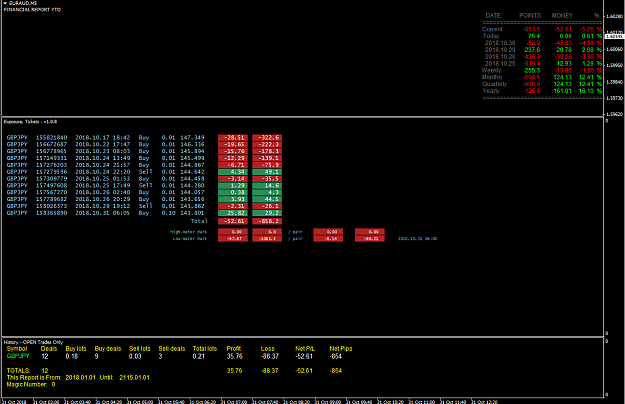Image resolution: width=625 pixels, height=404 pixels.
Task: Click the Symbol column header in history
Action: [x=17, y=349]
